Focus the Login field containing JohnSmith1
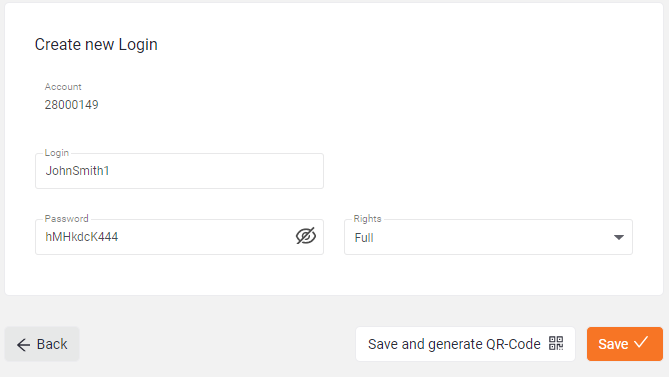669x377 pixels. pos(179,171)
